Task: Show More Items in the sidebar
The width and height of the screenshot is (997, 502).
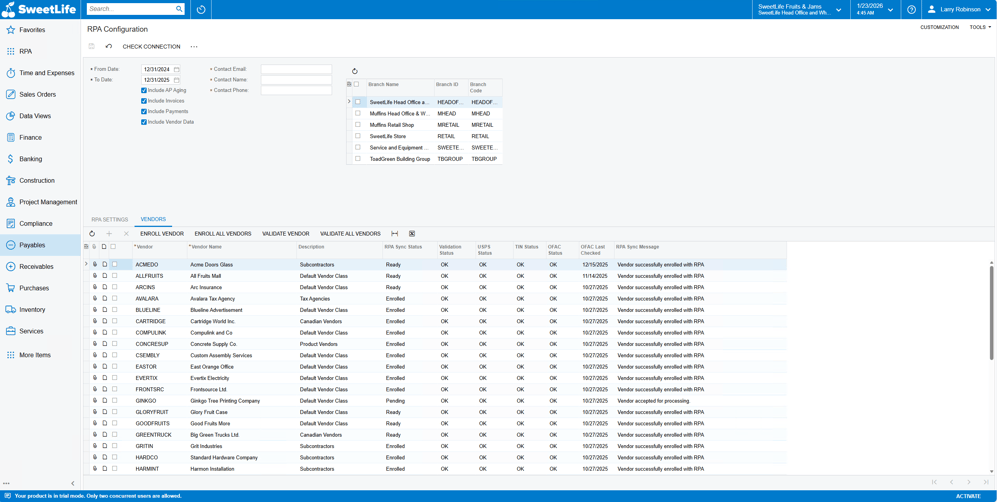Action: coord(34,355)
